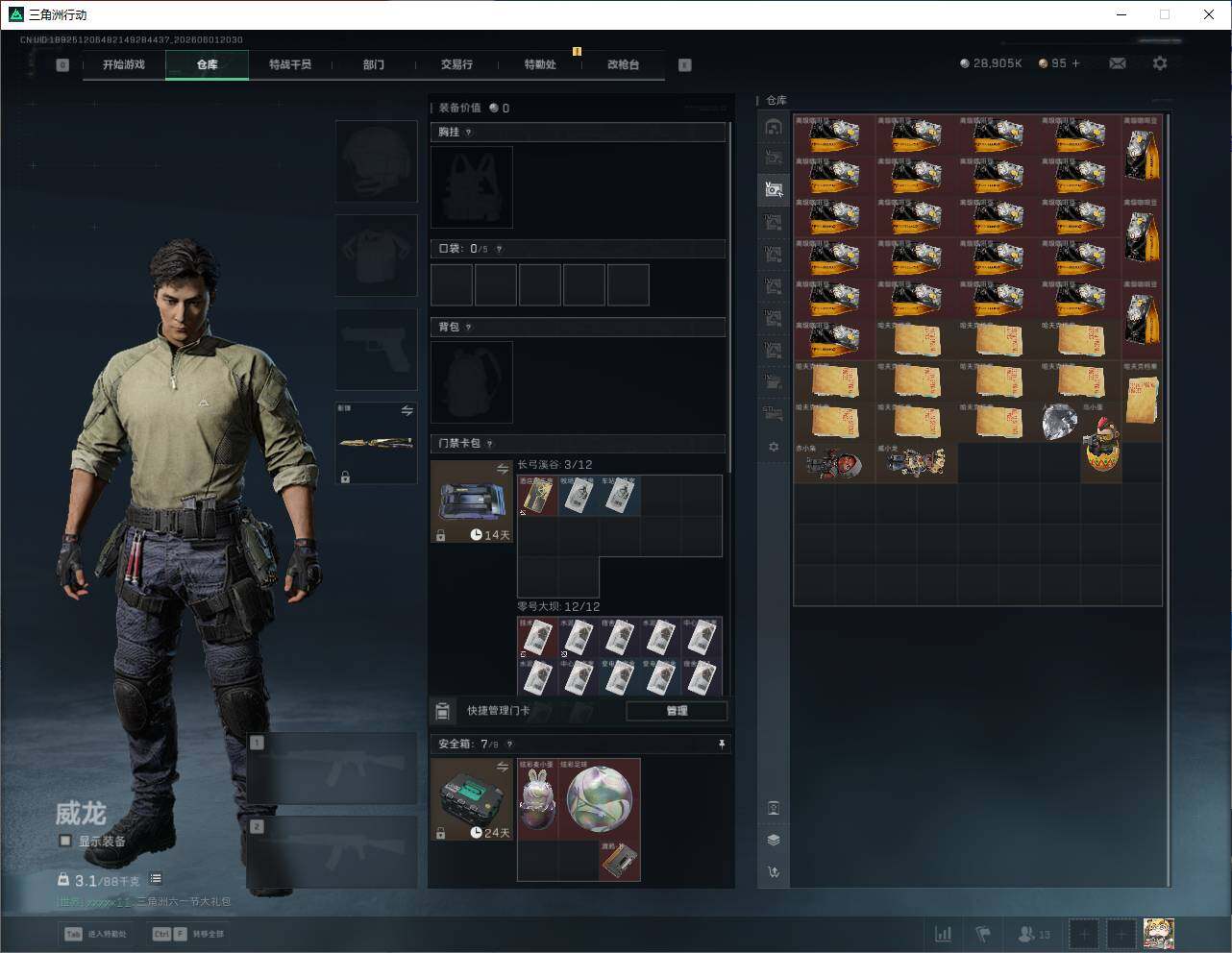Click the plus icon beside 95 currency
Screen dimensions: 1232x953
click(1075, 63)
